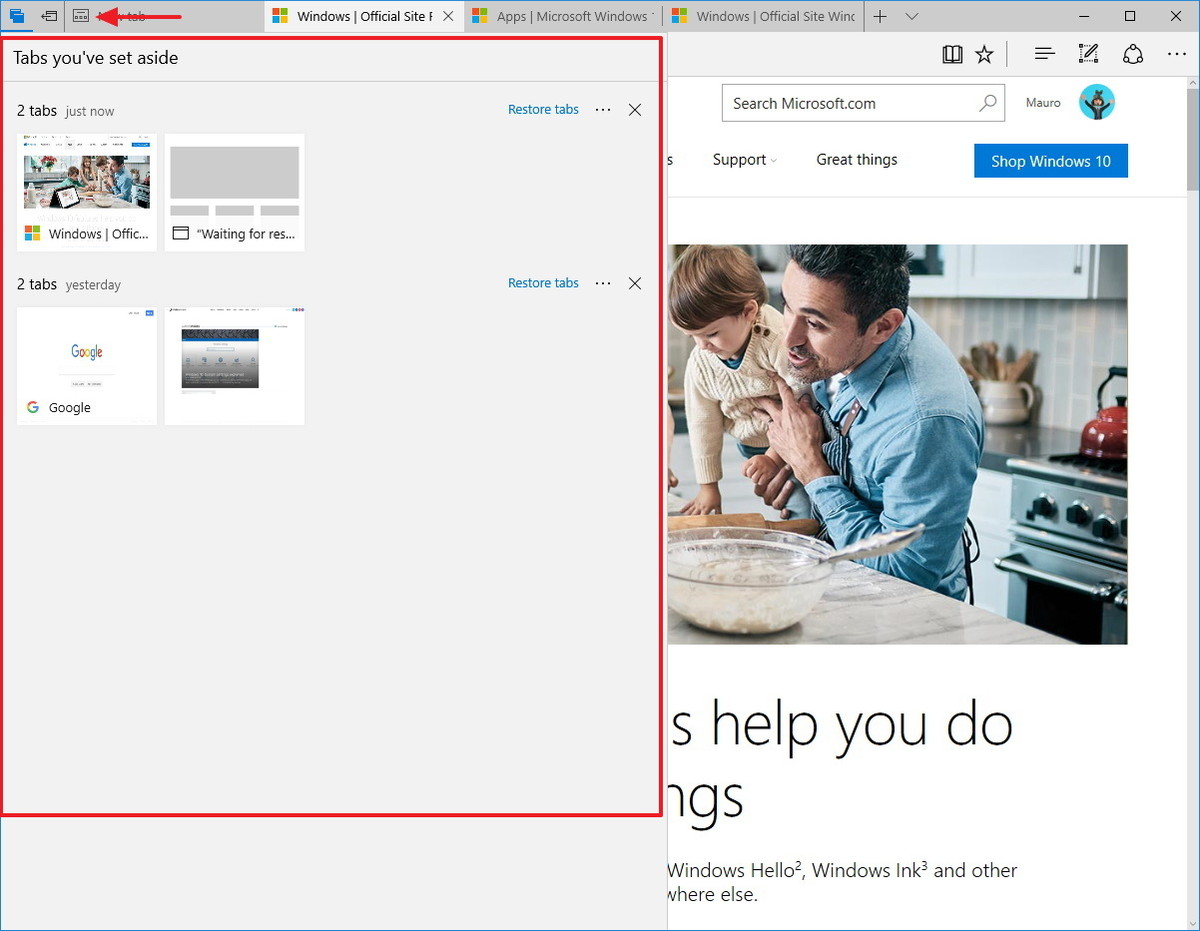Remove yesterday's tab group with its X
Screen dimensions: 1200x931
tap(635, 283)
